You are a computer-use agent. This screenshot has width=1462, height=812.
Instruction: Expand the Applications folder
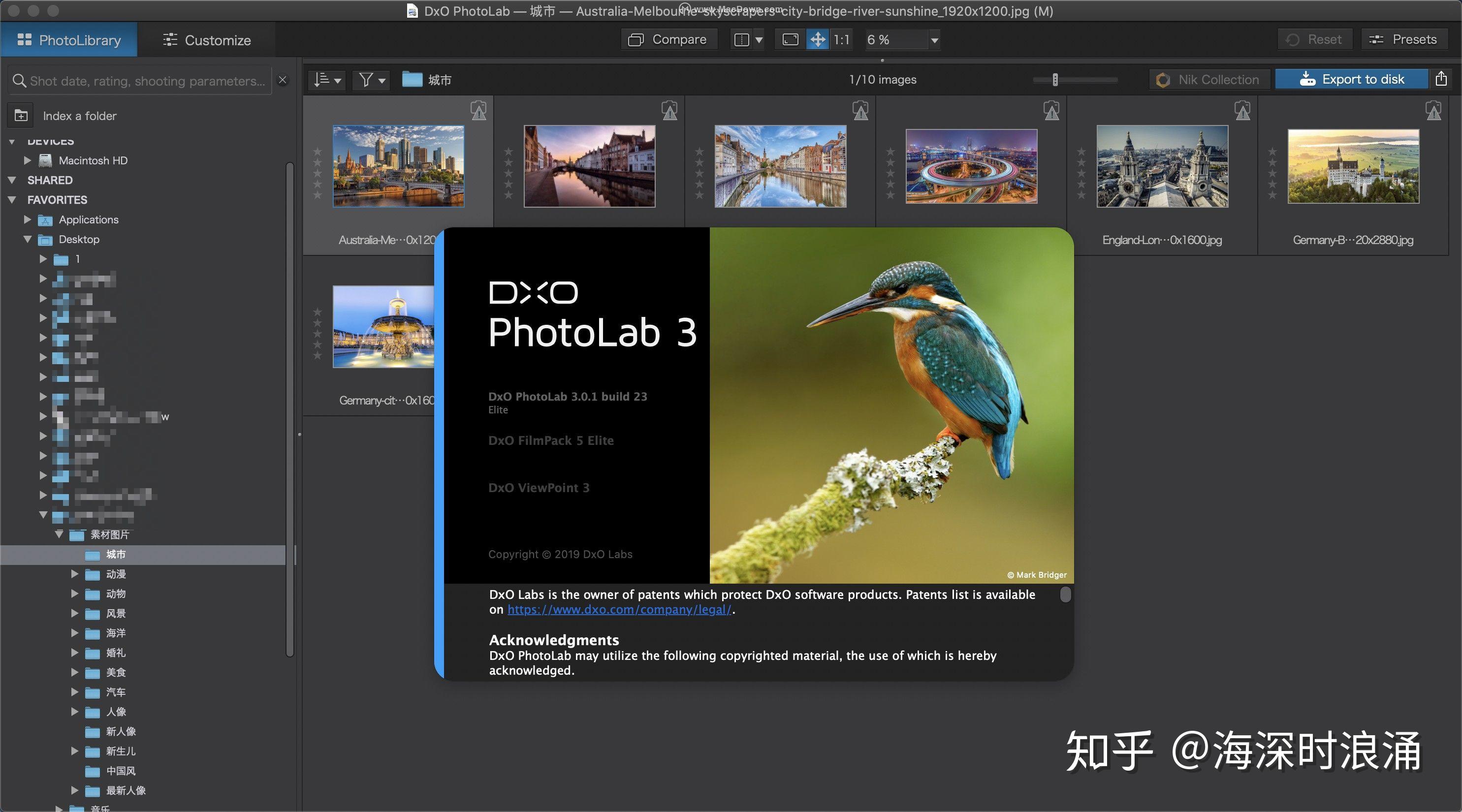pos(27,219)
